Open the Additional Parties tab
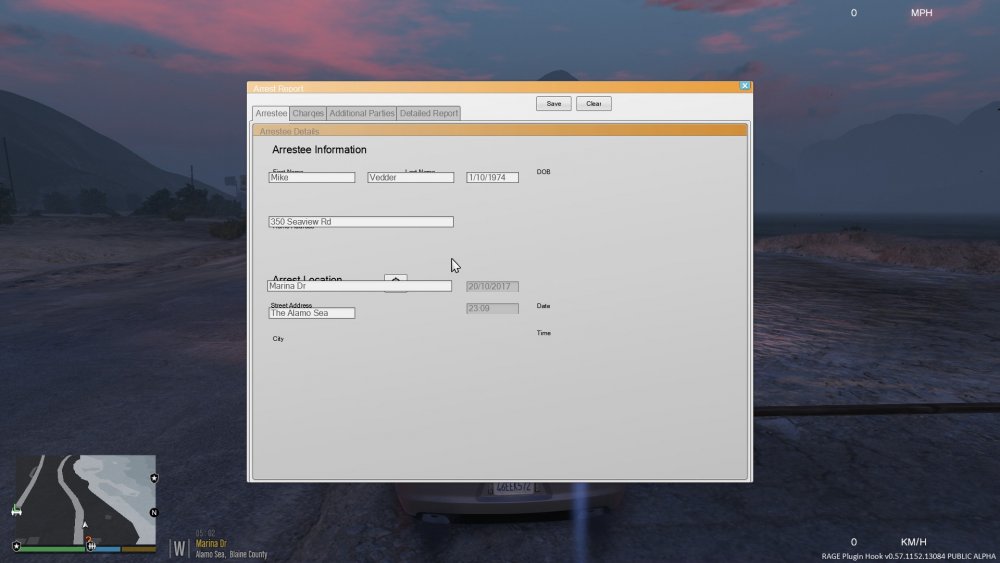This screenshot has height=563, width=1000. (362, 113)
